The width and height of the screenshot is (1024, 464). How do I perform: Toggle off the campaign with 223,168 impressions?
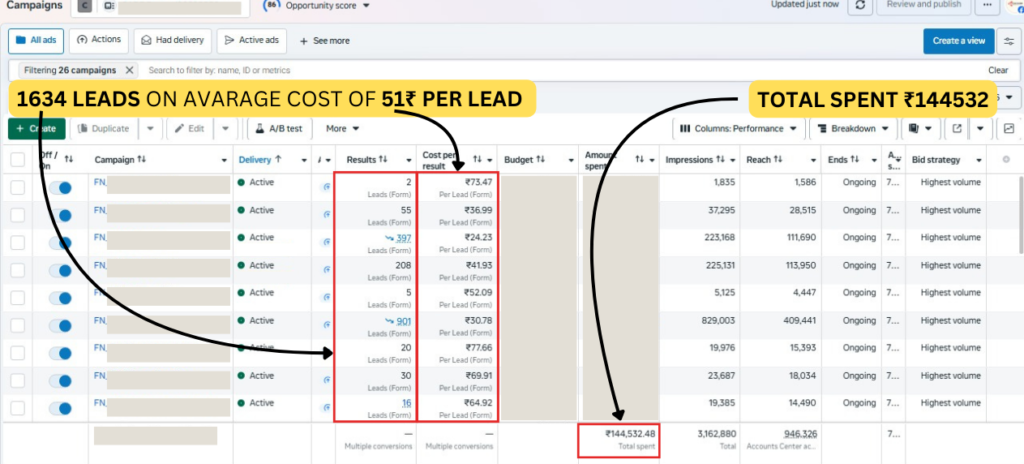[x=60, y=243]
